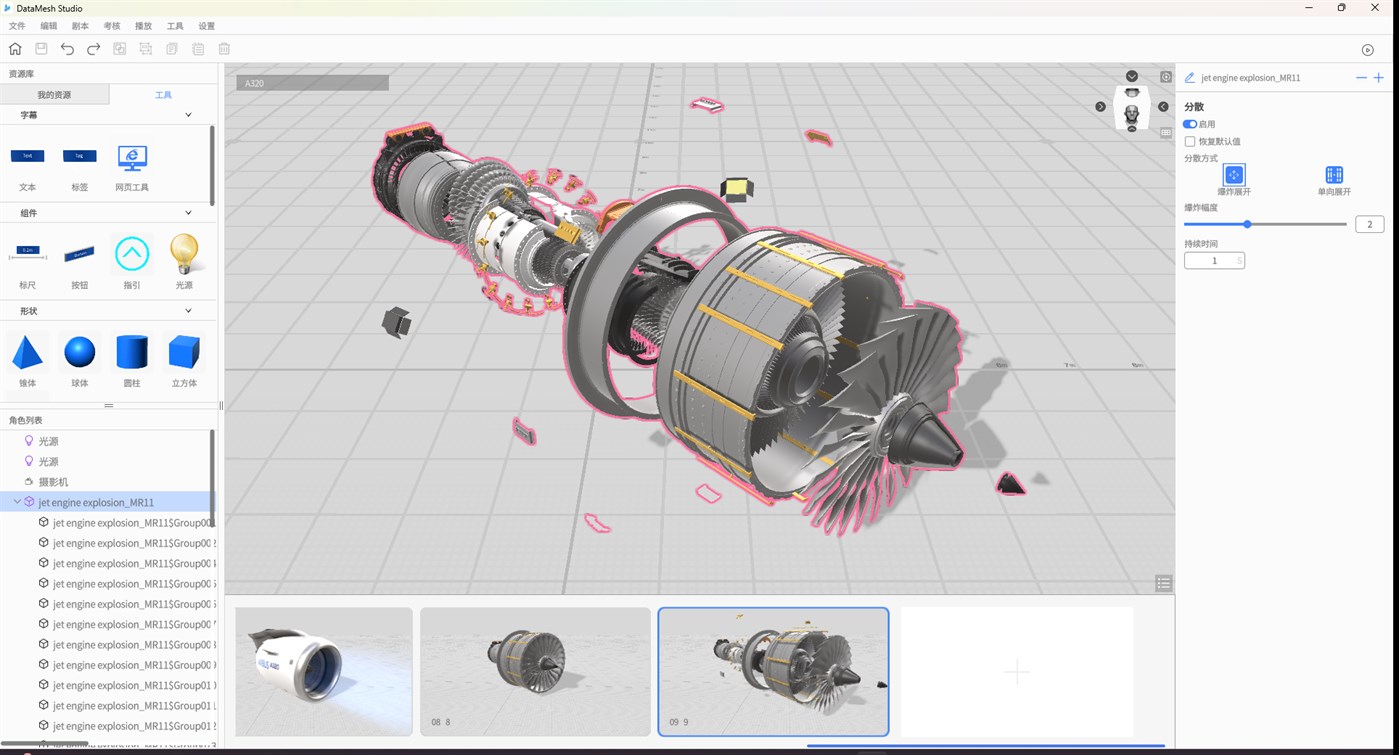This screenshot has height=755, width=1399.
Task: Select the first scene thumbnail with A320 engine
Action: coord(324,671)
